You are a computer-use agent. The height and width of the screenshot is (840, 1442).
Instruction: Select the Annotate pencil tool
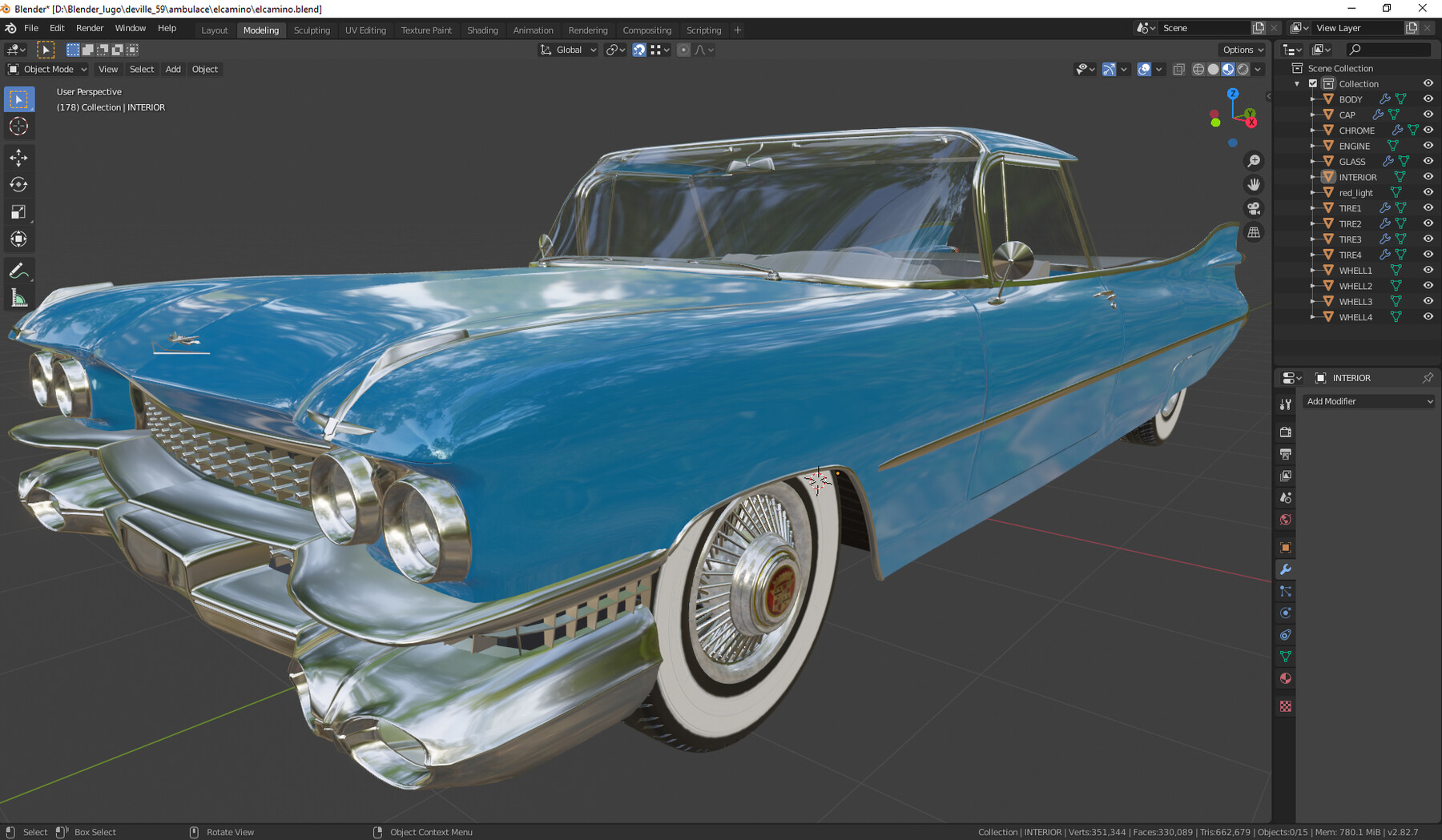click(x=18, y=271)
